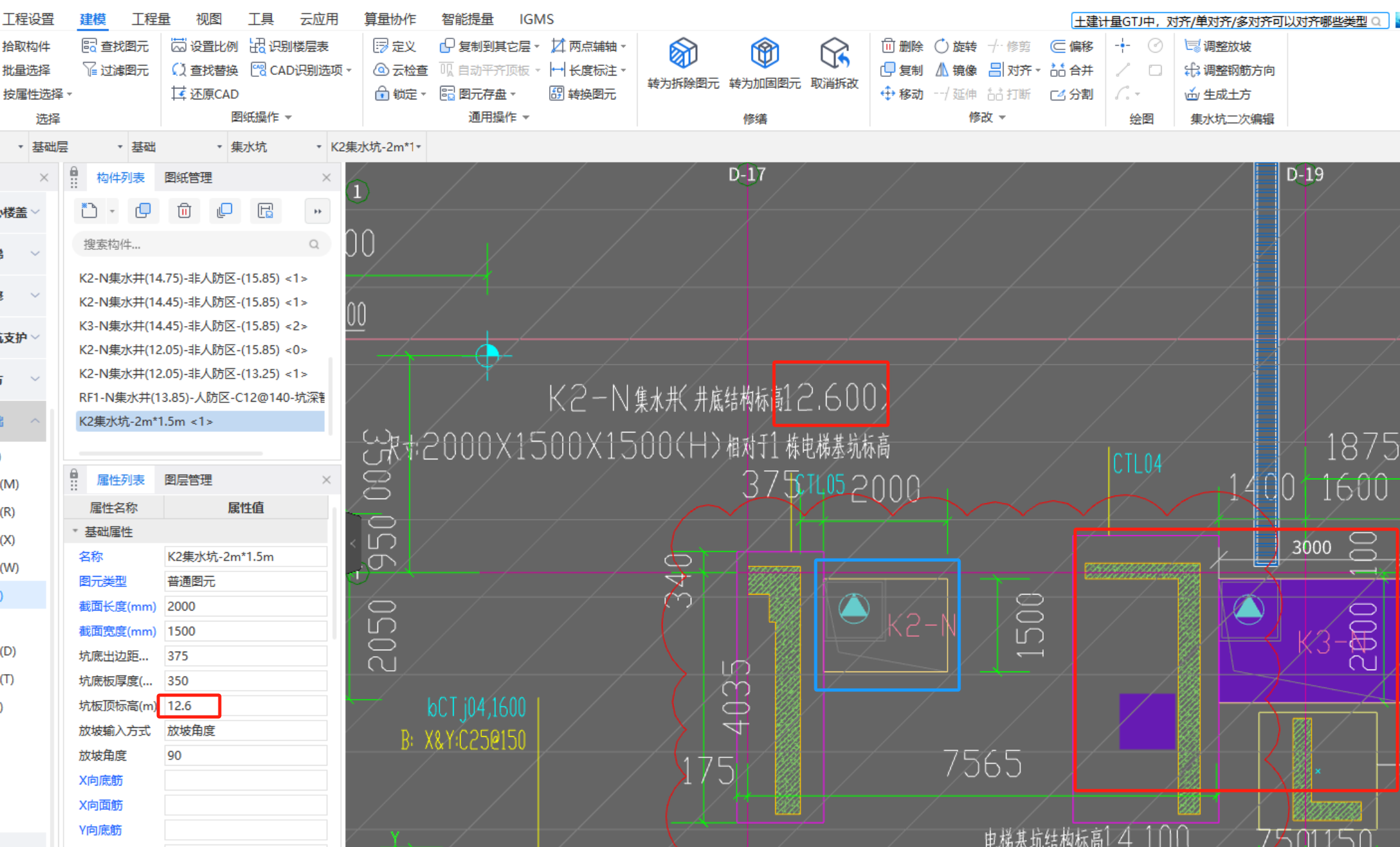
Task: Click the 识别楼层表 tool
Action: 290,46
